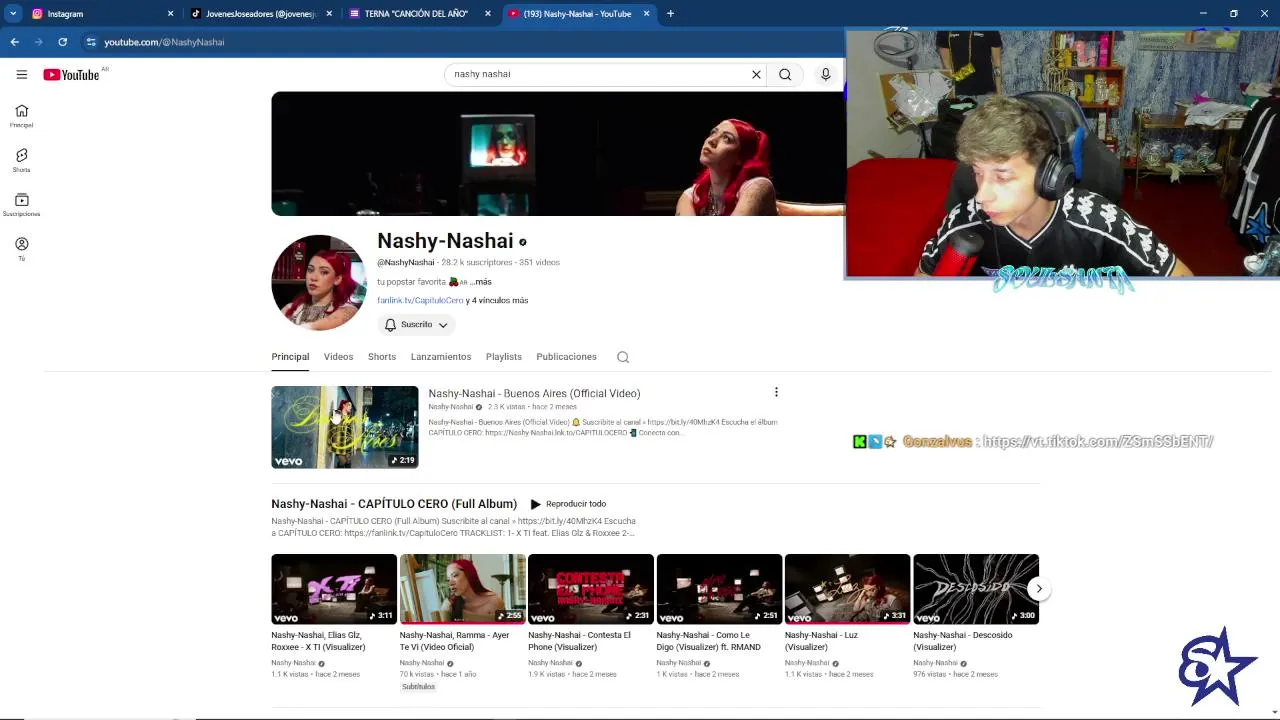Image resolution: width=1280 pixels, height=720 pixels.
Task: Open Contesta El Phone video thumbnail
Action: (x=591, y=589)
